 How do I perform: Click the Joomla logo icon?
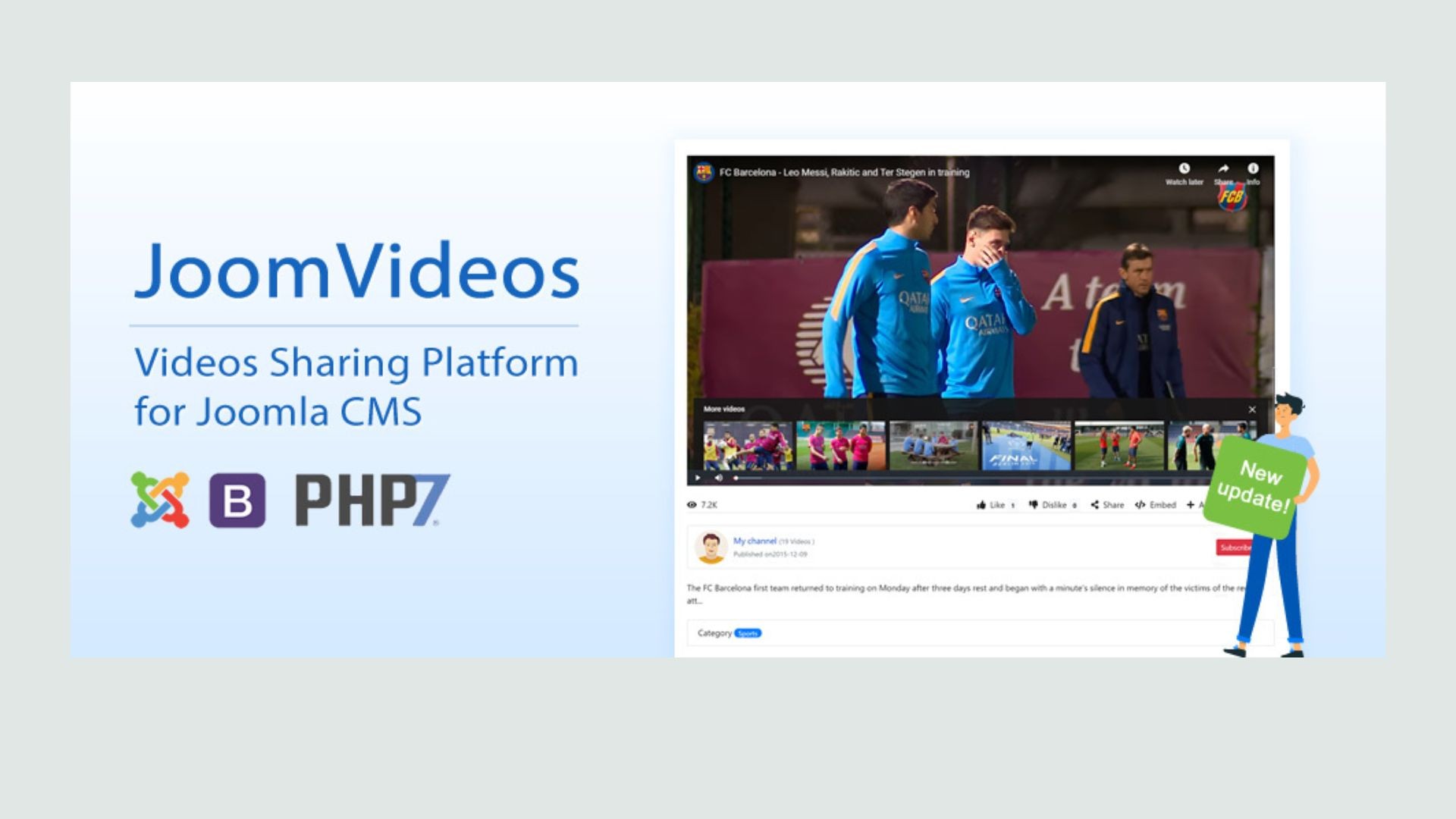tap(160, 500)
